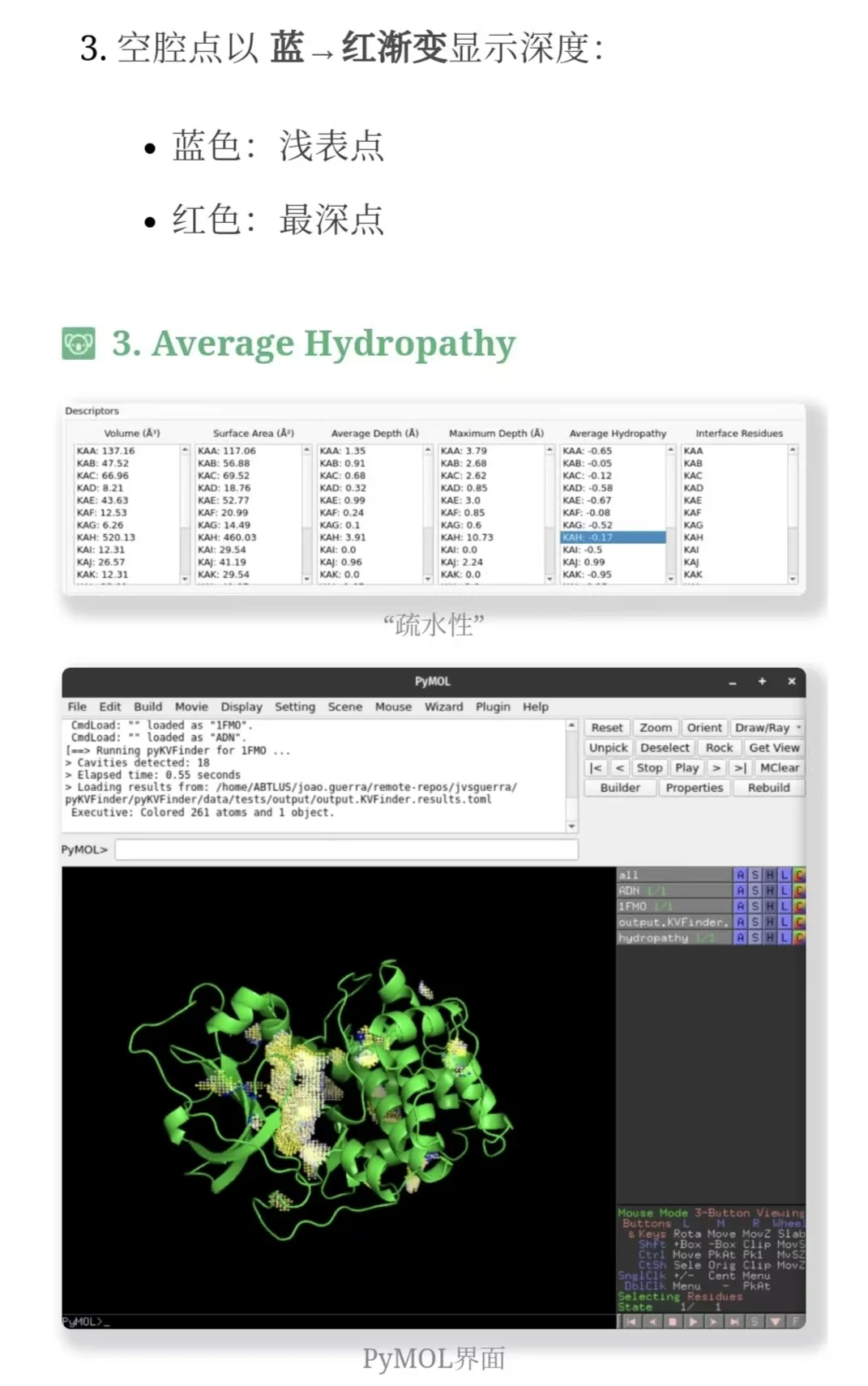
Task: Open the Hide (H) menu for ADN
Action: (770, 890)
